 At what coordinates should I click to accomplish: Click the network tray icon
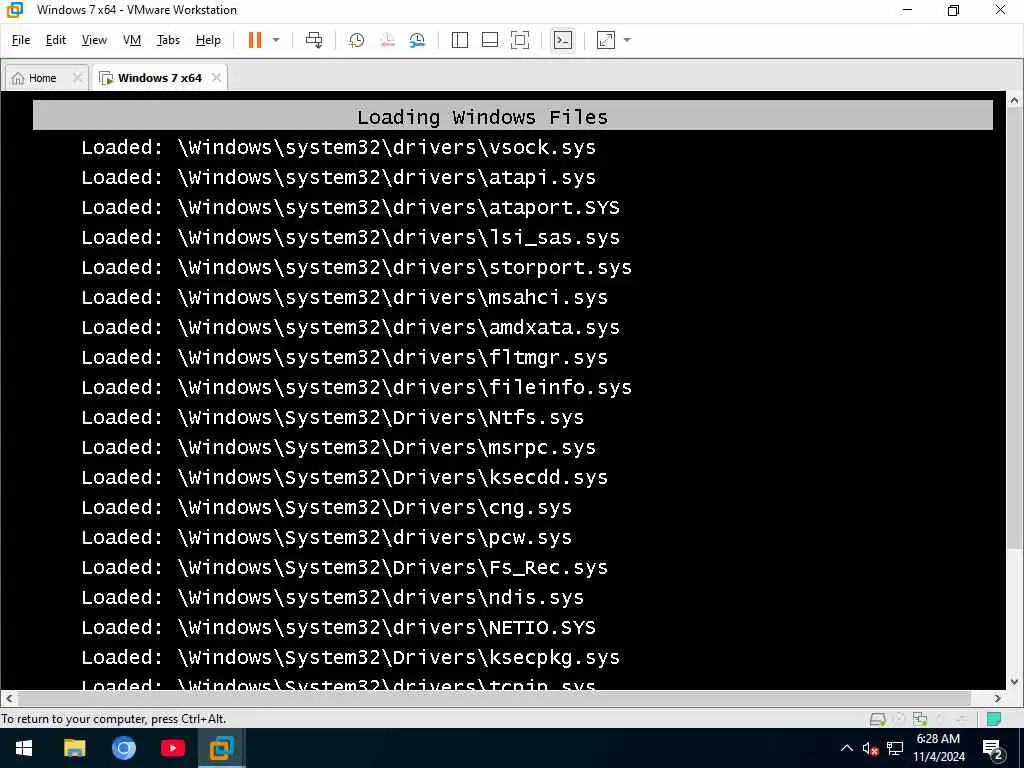click(x=895, y=748)
